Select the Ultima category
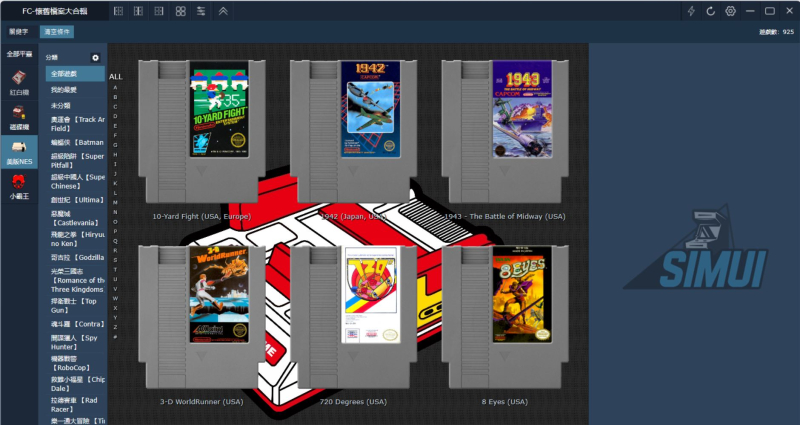800x425 pixels. [x=77, y=200]
